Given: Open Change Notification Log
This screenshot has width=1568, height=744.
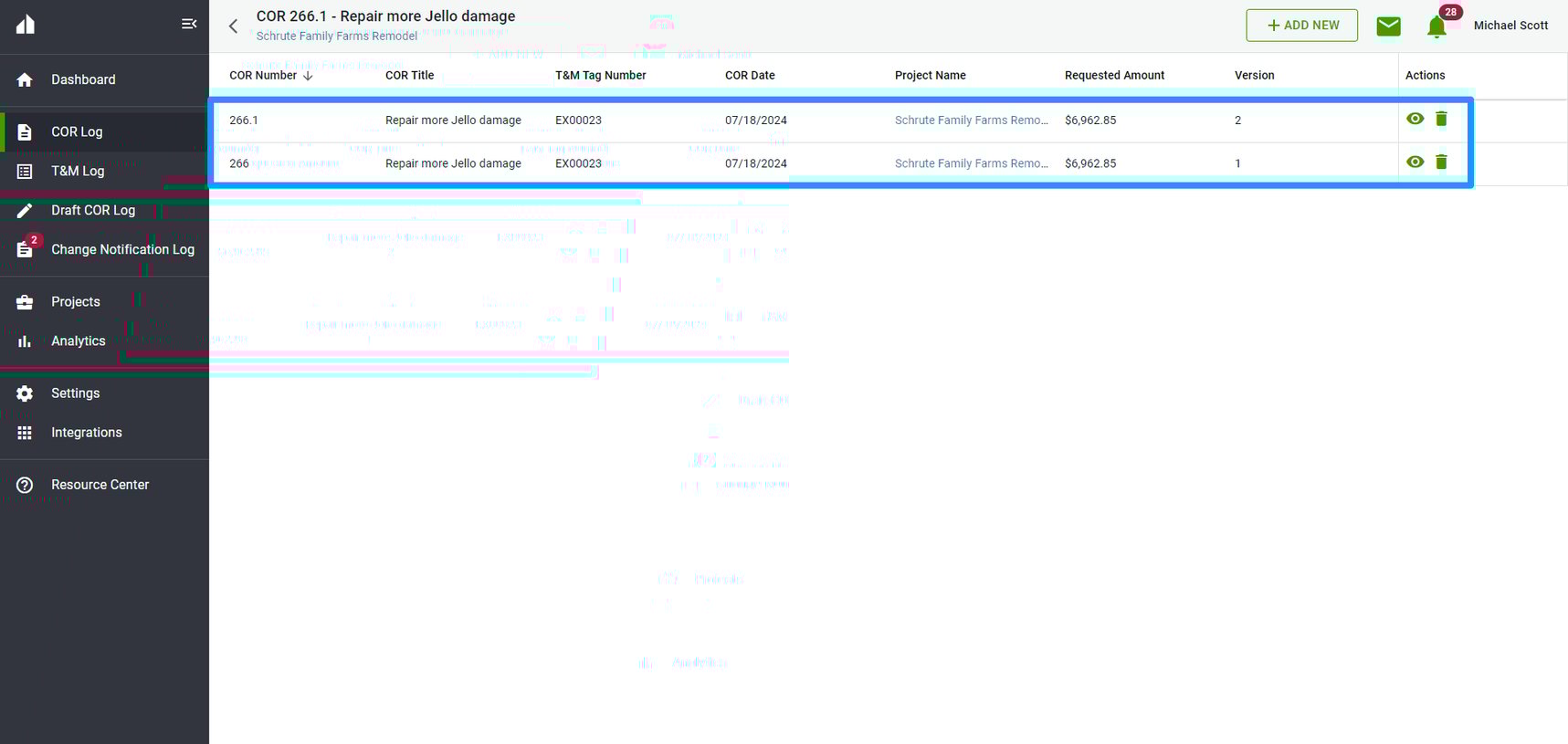Looking at the screenshot, I should pos(122,249).
